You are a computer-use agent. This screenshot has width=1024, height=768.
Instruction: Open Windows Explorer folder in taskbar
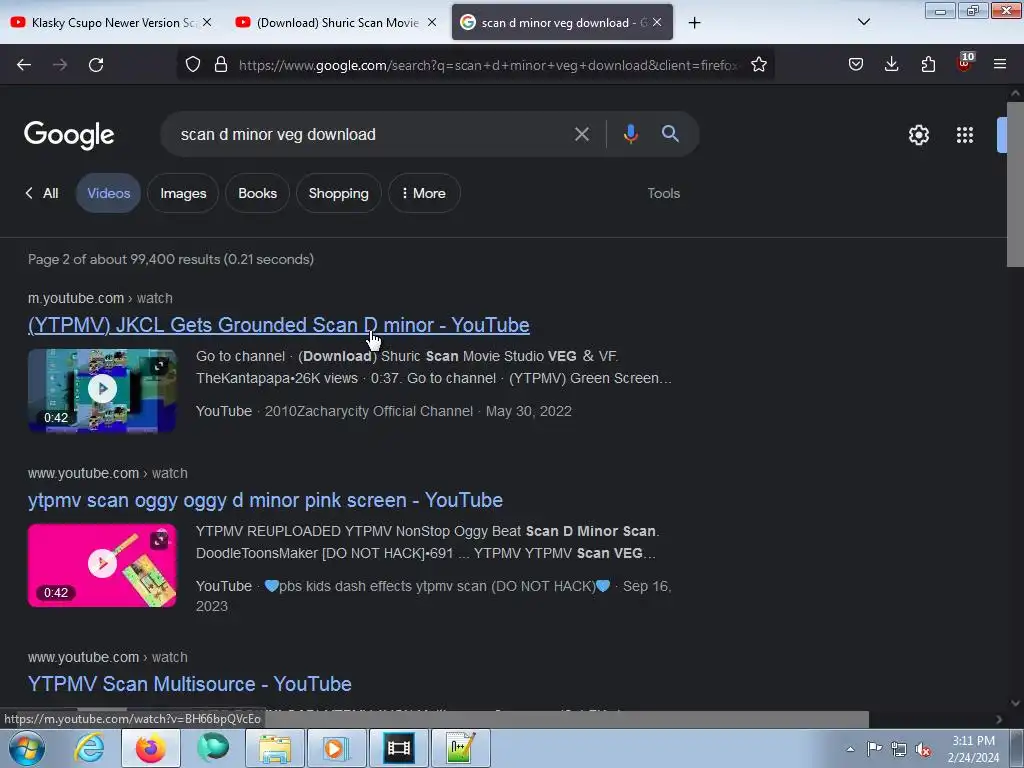[275, 748]
